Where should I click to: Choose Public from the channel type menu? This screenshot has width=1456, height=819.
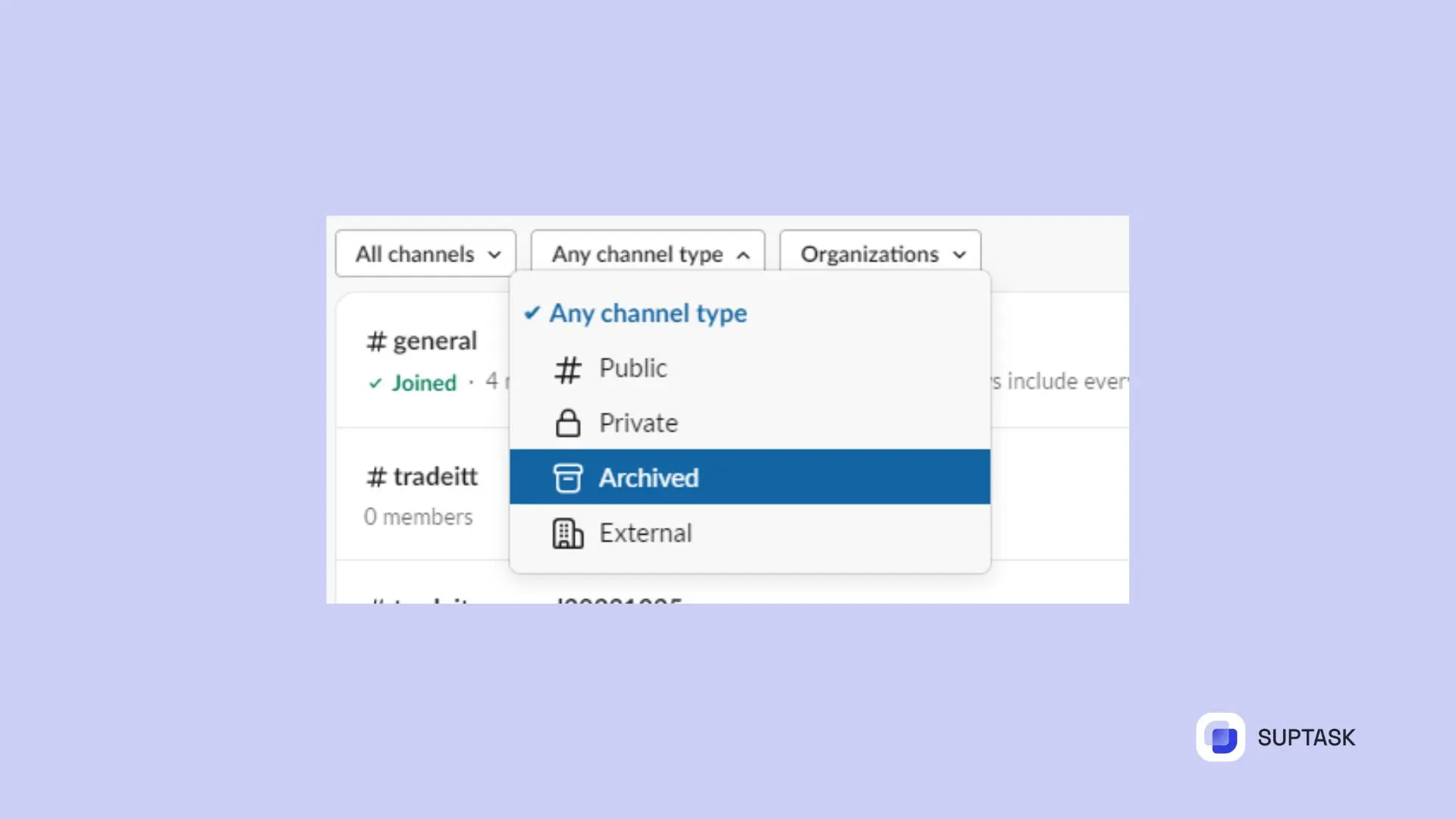pyautogui.click(x=750, y=368)
